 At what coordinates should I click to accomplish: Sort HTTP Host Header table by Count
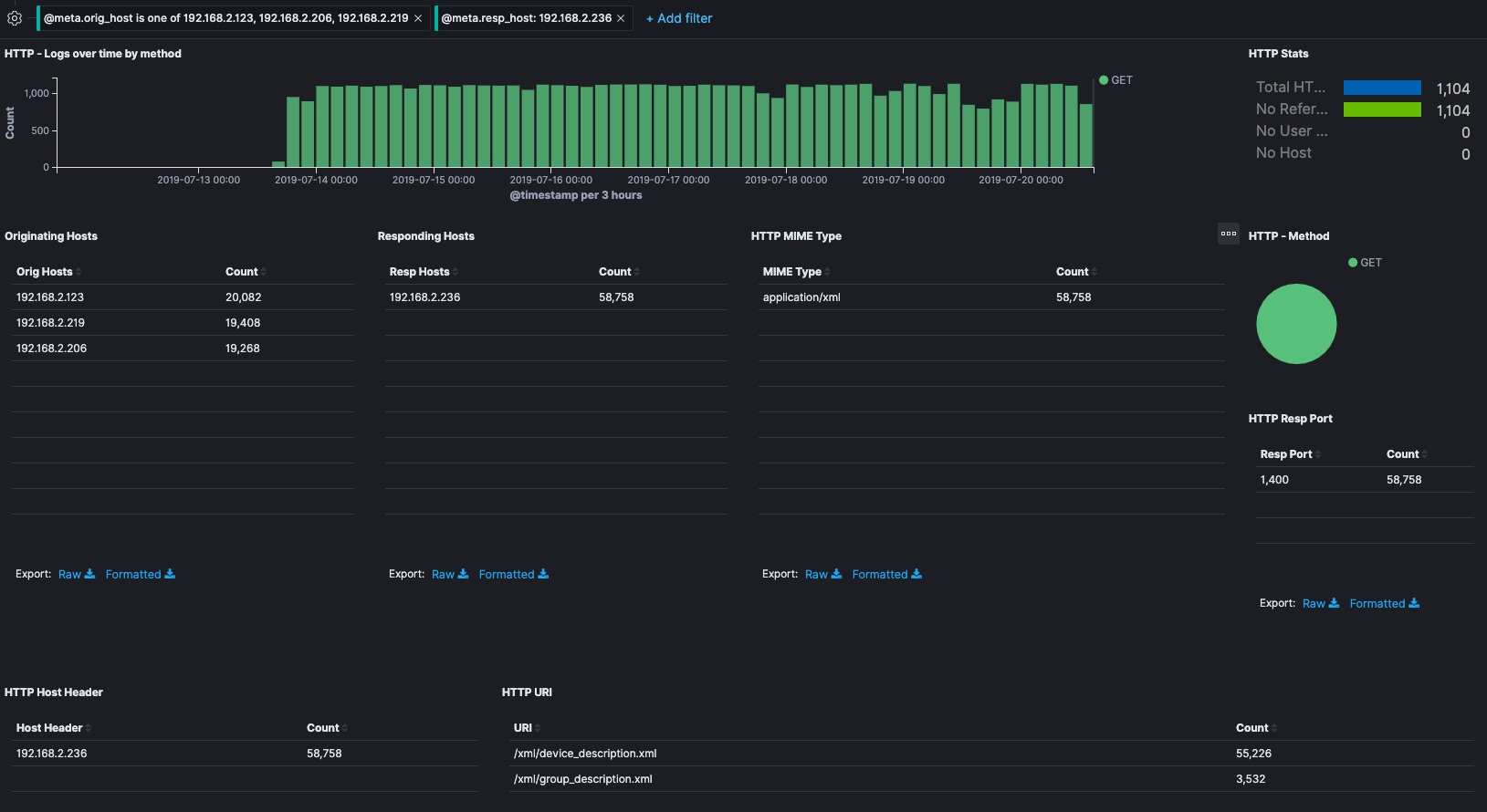[327, 728]
